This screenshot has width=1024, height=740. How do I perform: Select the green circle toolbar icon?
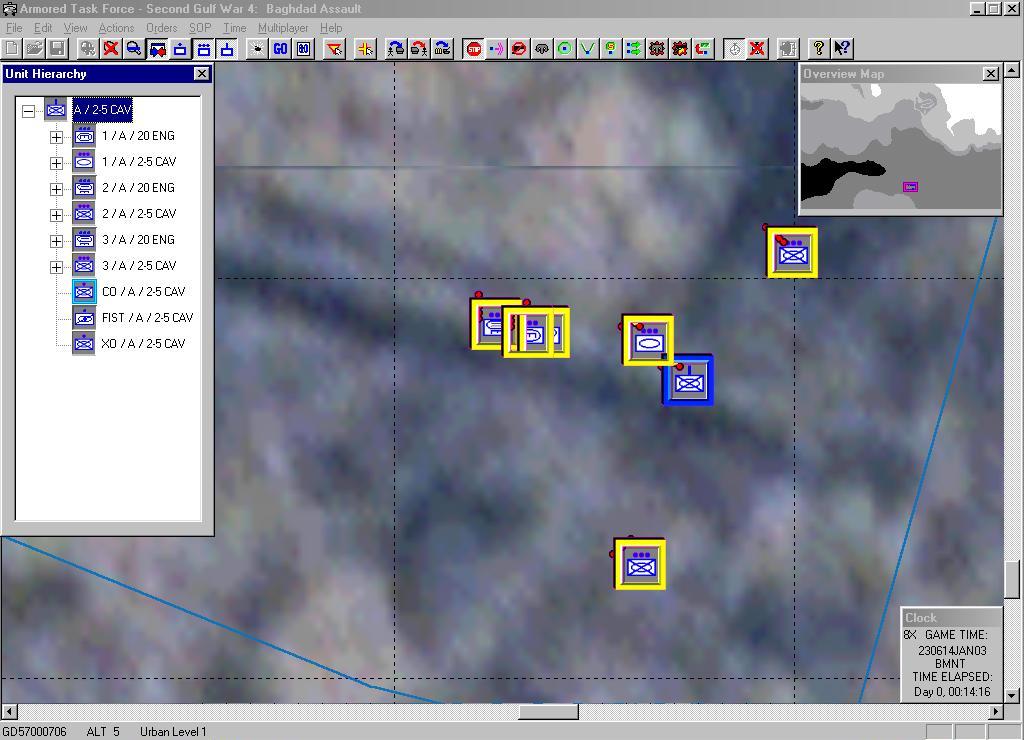click(565, 48)
